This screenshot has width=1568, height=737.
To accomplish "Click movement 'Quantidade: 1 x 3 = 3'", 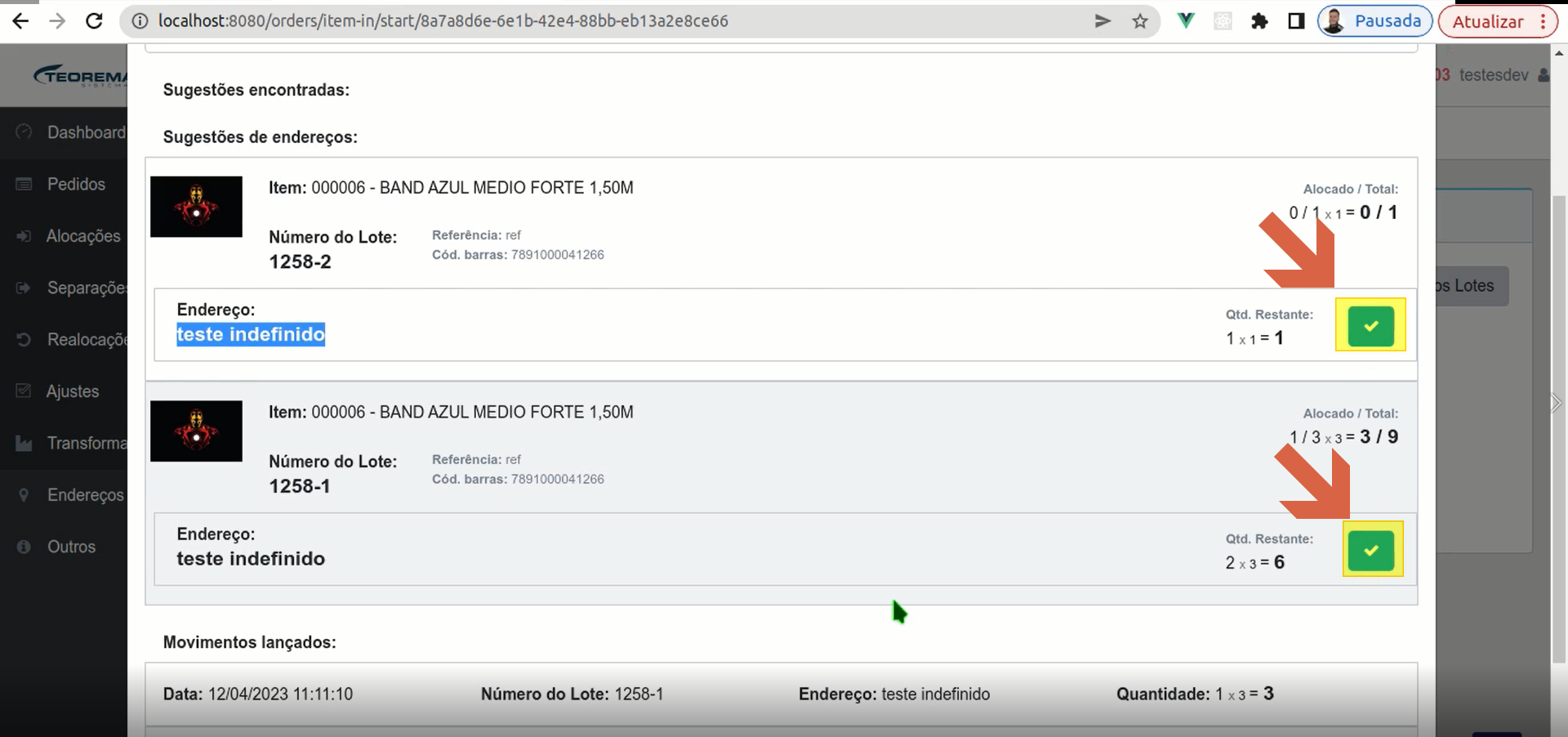I will pos(1195,694).
